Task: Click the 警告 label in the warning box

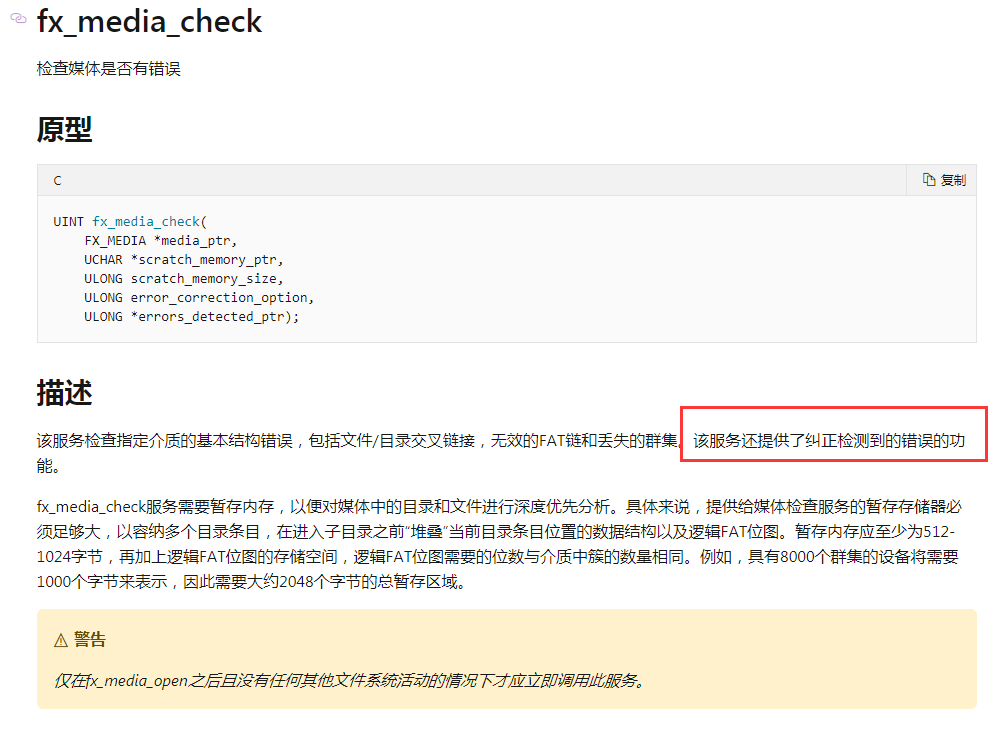Action: 90,640
